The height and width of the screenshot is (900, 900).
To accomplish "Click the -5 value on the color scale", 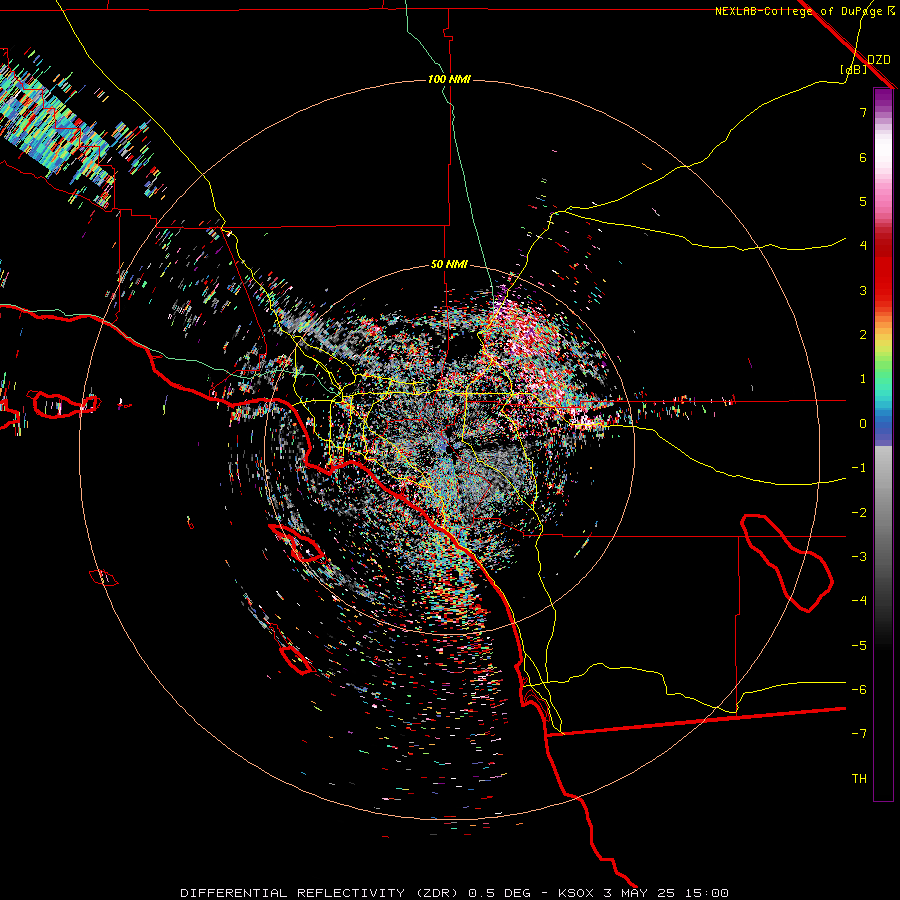I will 859,646.
